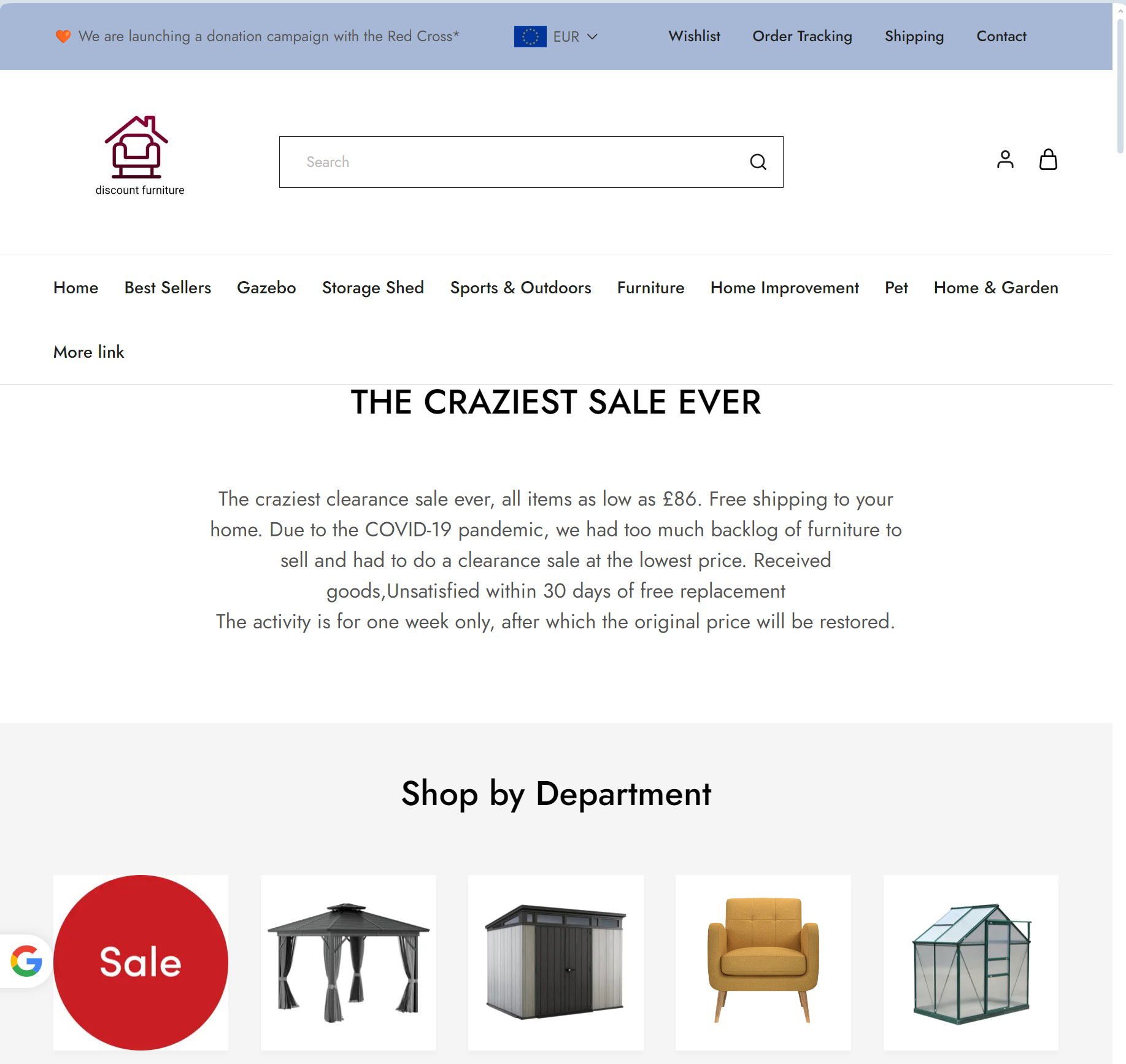Open the Wishlist link
This screenshot has width=1126, height=1064.
click(694, 36)
